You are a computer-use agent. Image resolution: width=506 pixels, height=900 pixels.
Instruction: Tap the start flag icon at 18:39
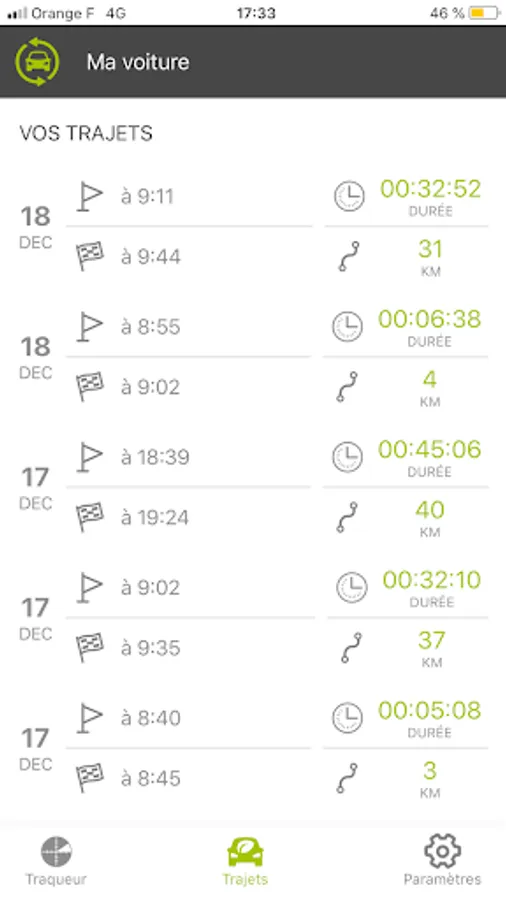pyautogui.click(x=90, y=457)
